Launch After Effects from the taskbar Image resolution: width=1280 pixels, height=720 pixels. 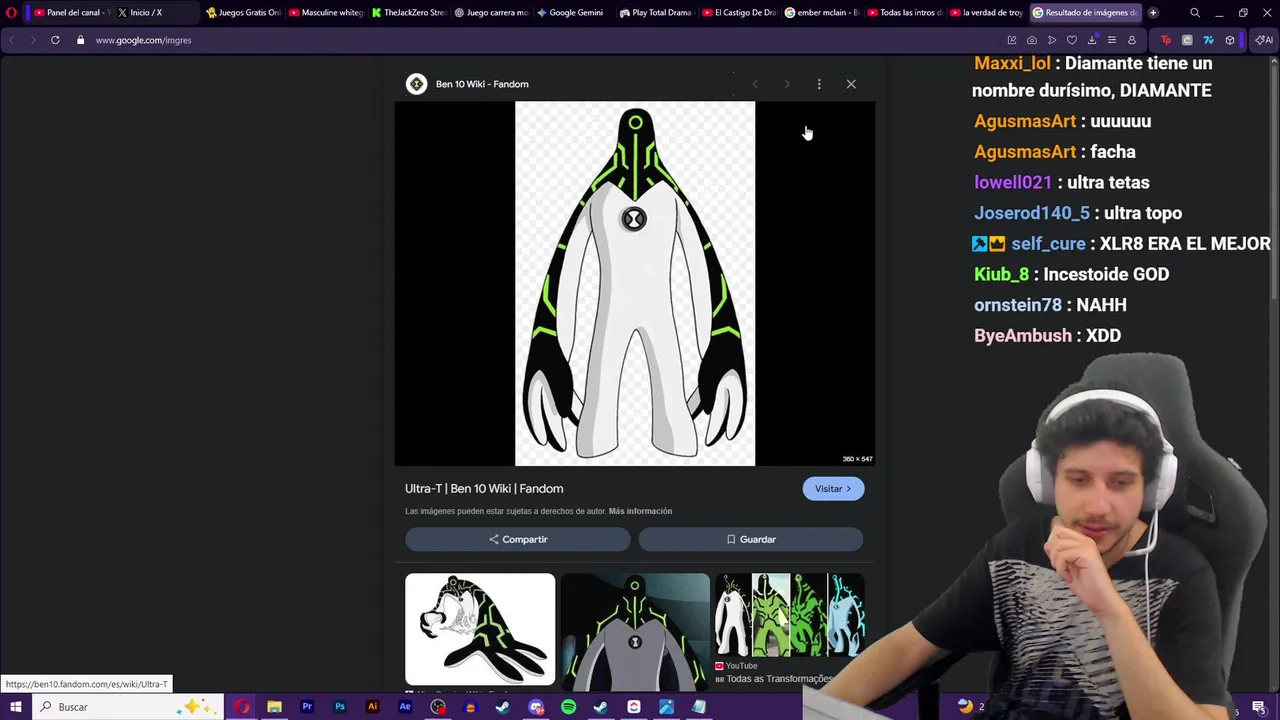(x=405, y=707)
